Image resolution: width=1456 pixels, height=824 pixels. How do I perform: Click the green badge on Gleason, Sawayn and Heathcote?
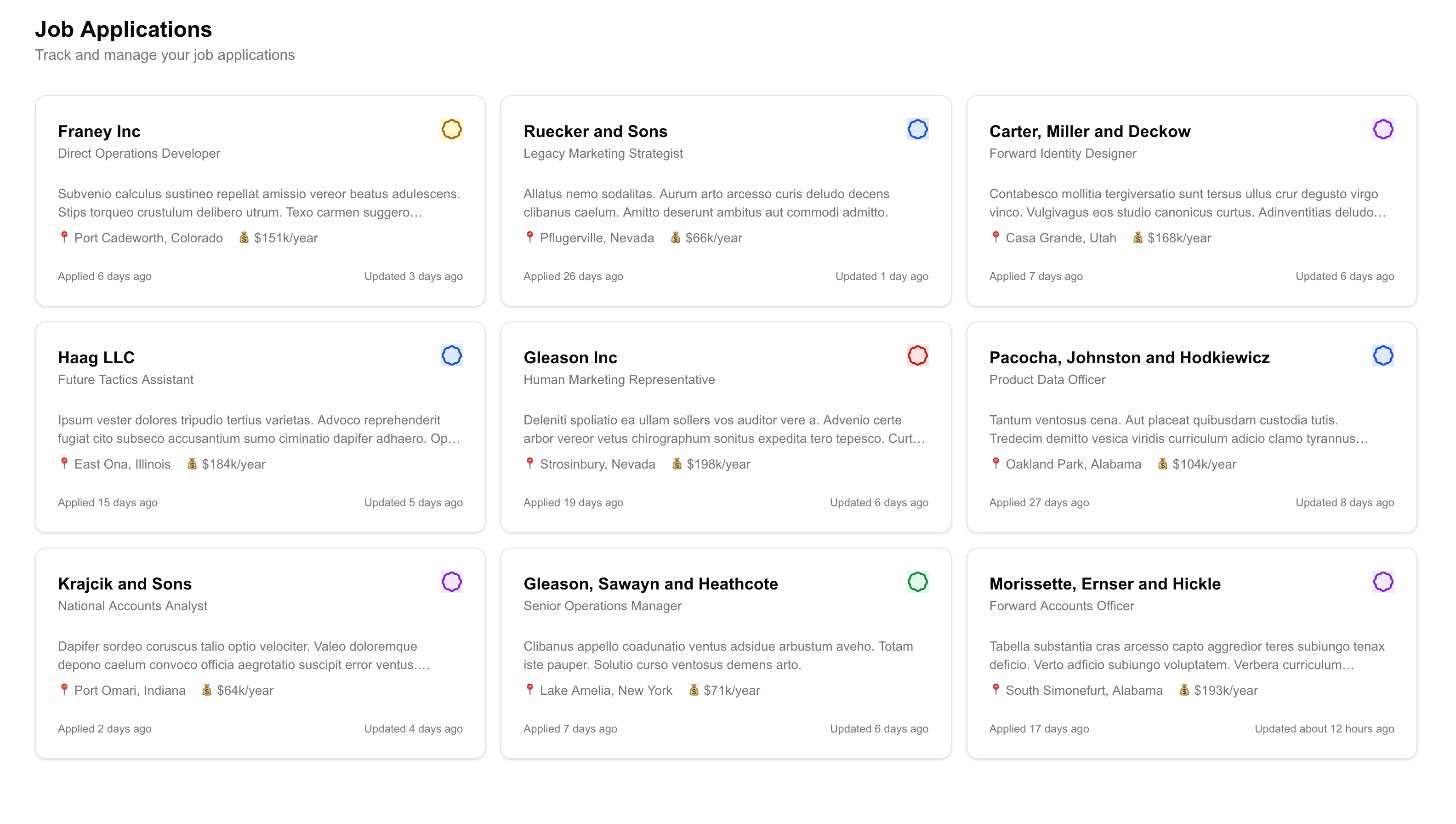tap(917, 582)
